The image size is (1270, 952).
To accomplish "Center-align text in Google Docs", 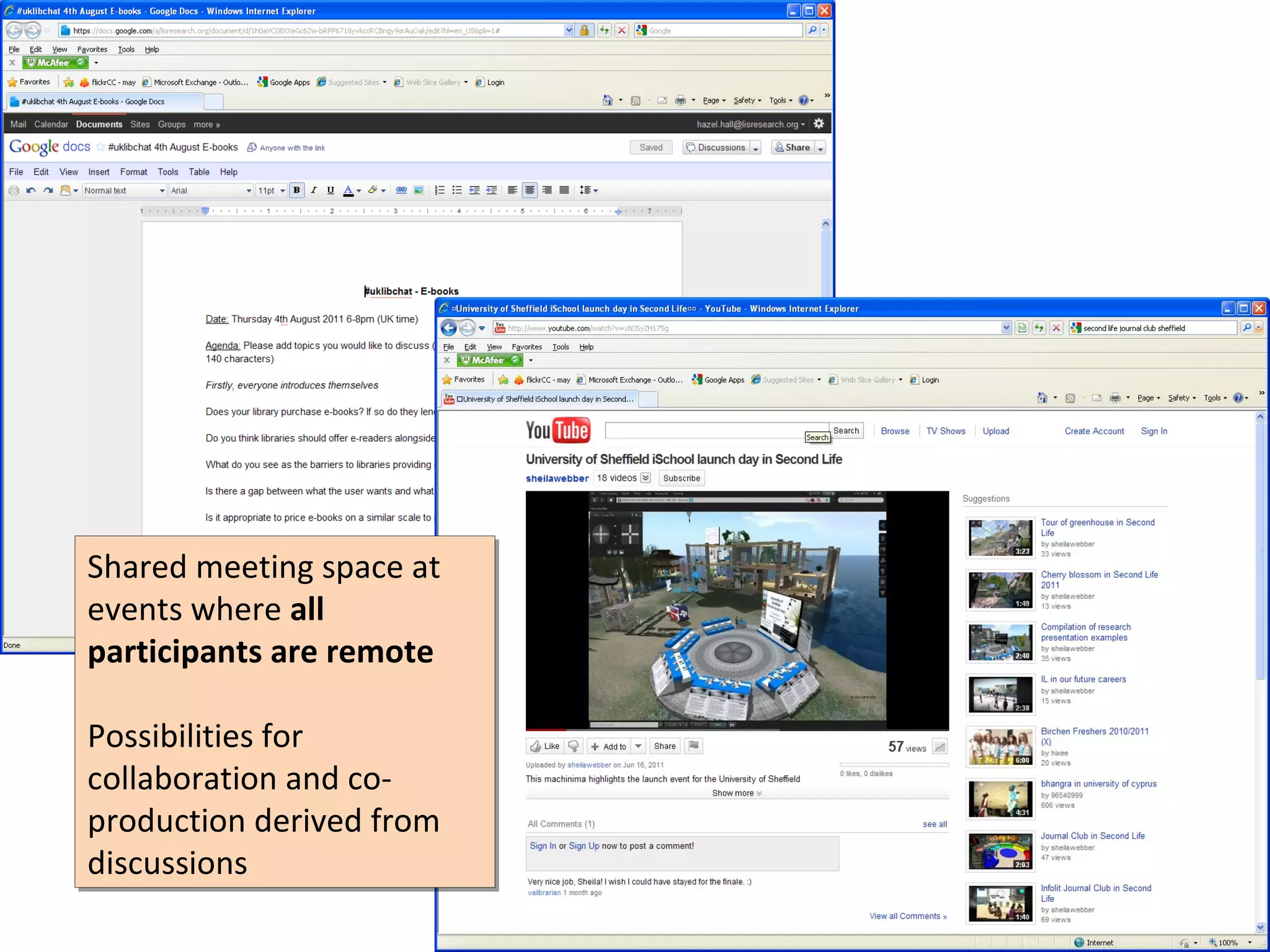I will [x=530, y=190].
